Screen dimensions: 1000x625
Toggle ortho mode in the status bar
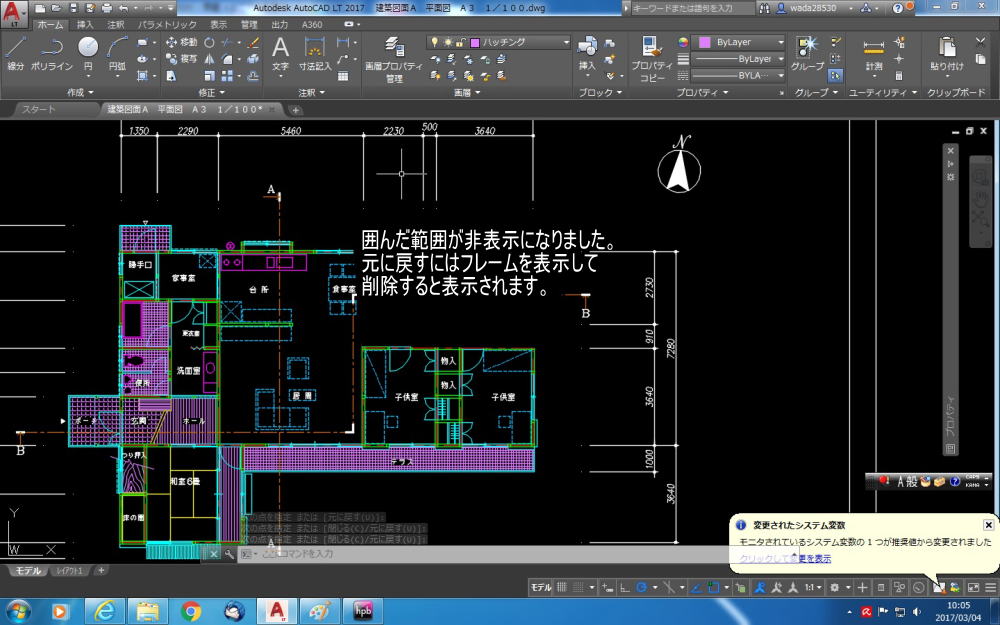(625, 587)
